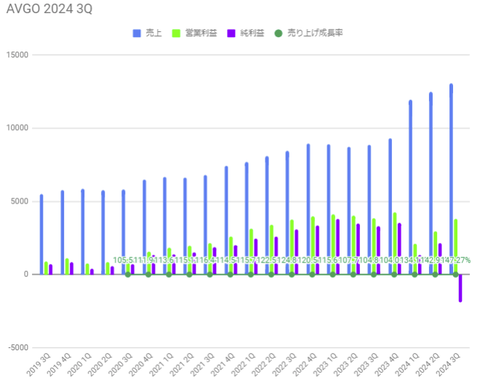This screenshot has width=480, height=383.
Task: Click the 2023 2Q x-axis label
Action: [x=345, y=365]
